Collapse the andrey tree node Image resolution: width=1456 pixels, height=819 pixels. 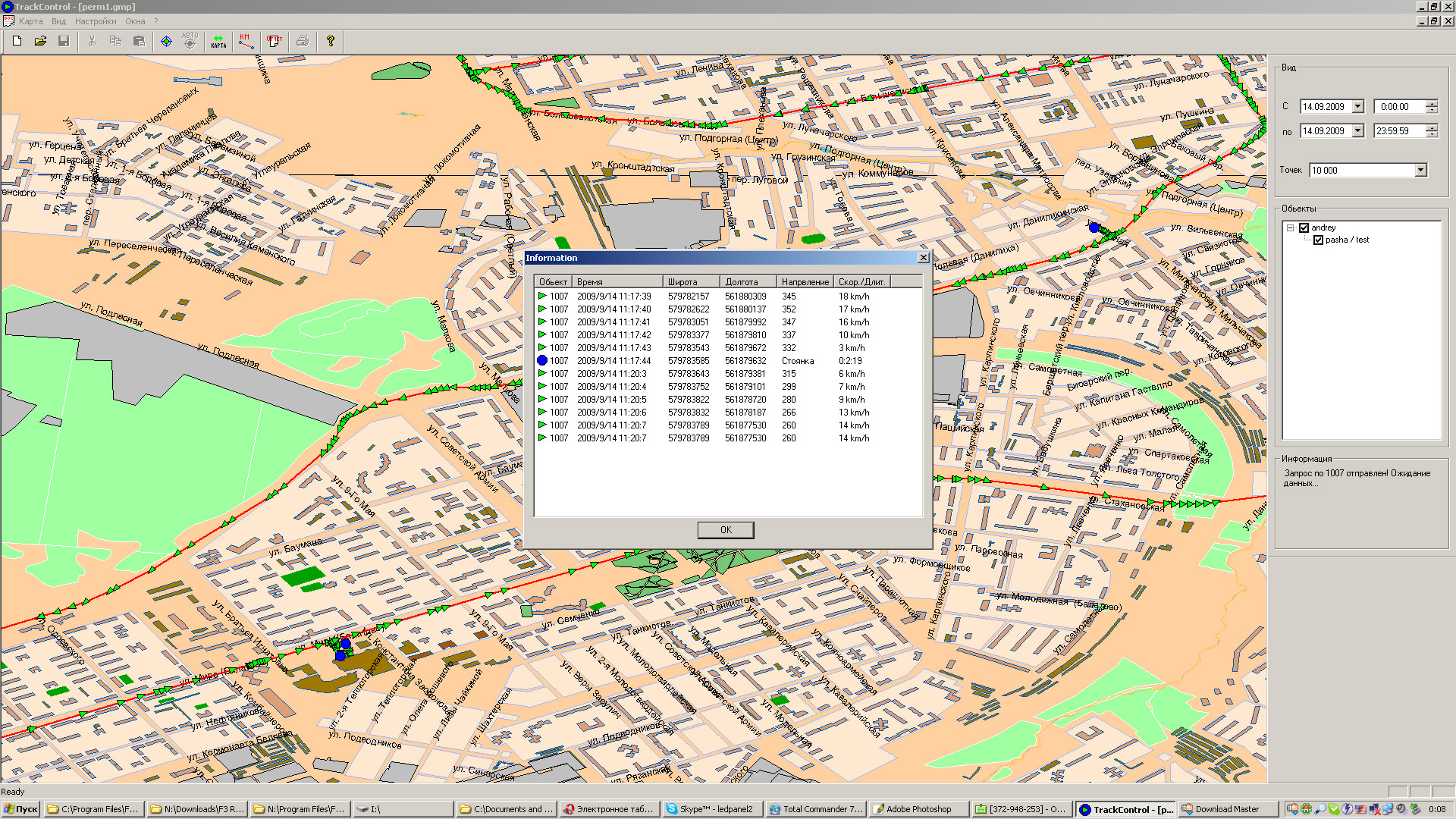coord(1290,227)
